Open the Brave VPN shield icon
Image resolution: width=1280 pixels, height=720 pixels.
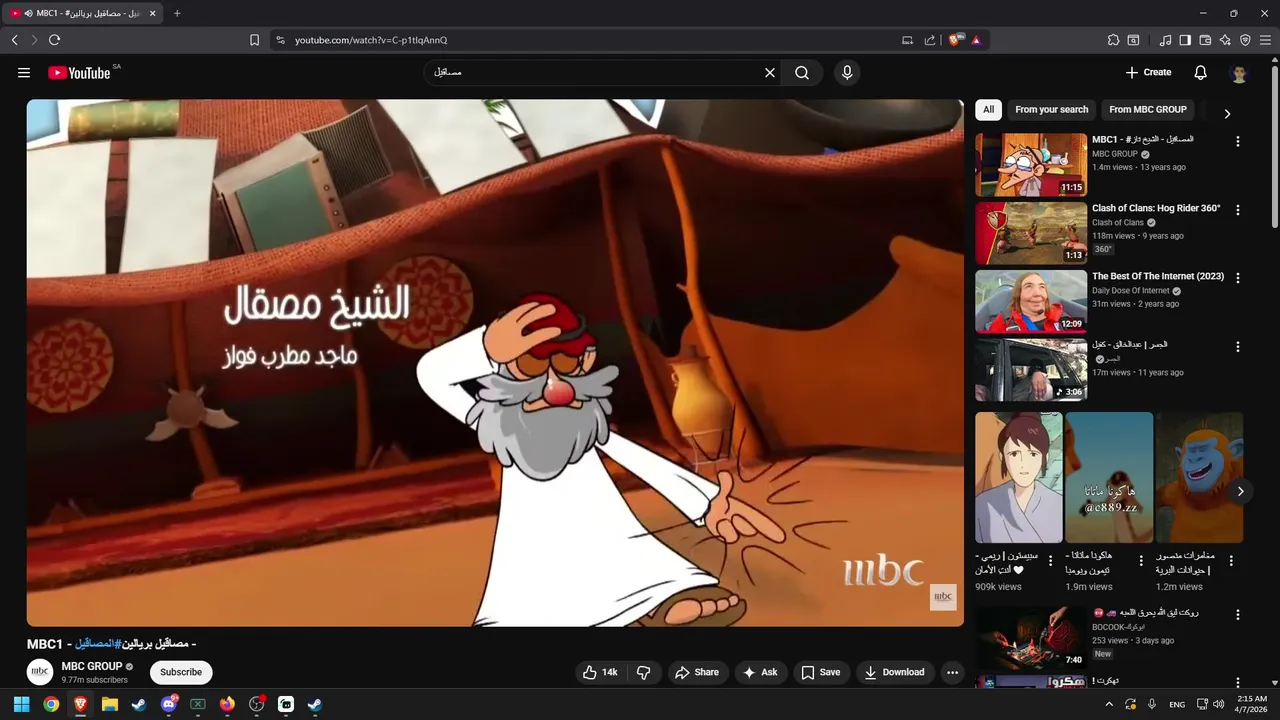tap(1245, 40)
